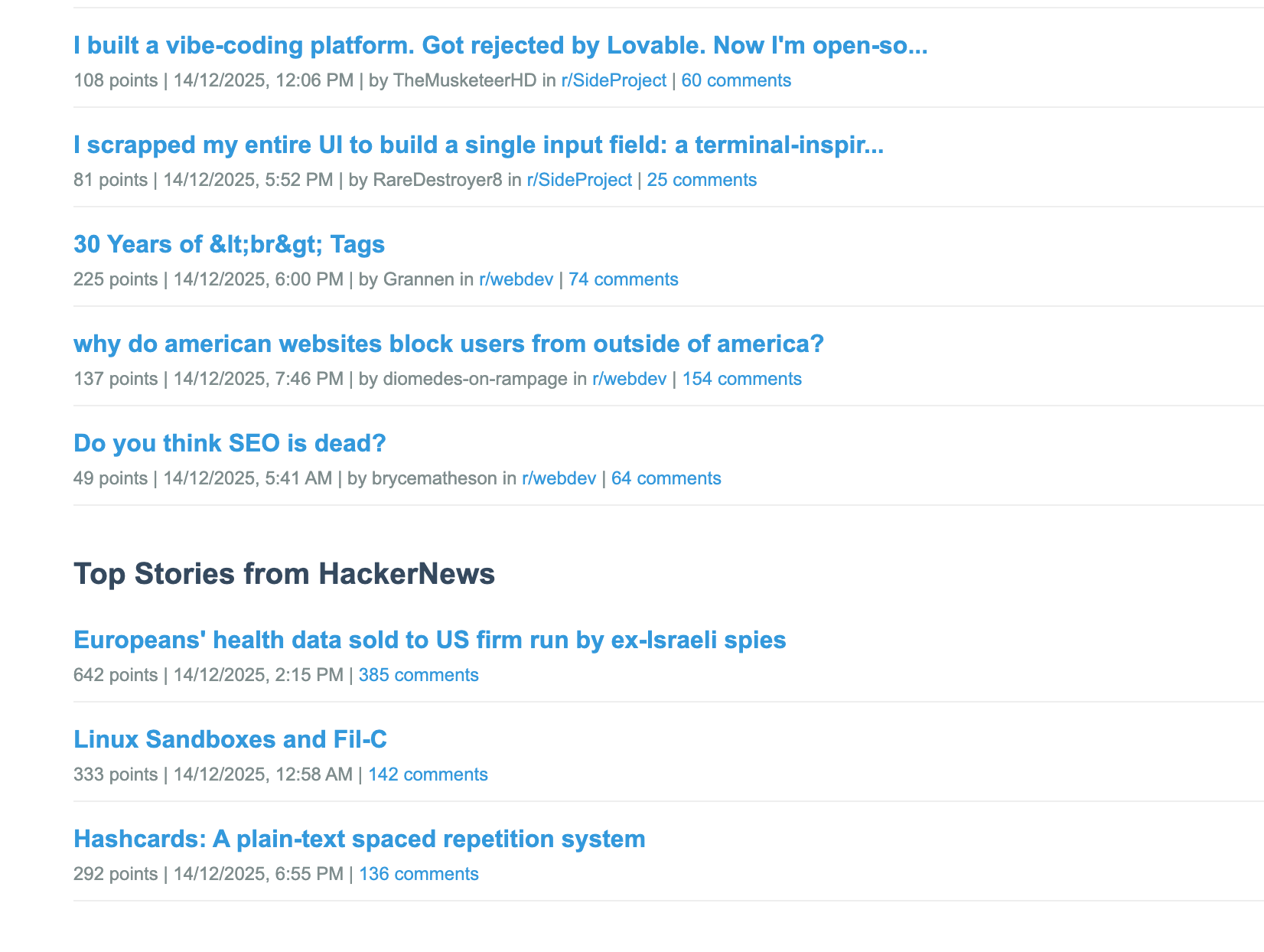Open the Do you think SEO is dead story
1264x952 pixels.
[230, 443]
